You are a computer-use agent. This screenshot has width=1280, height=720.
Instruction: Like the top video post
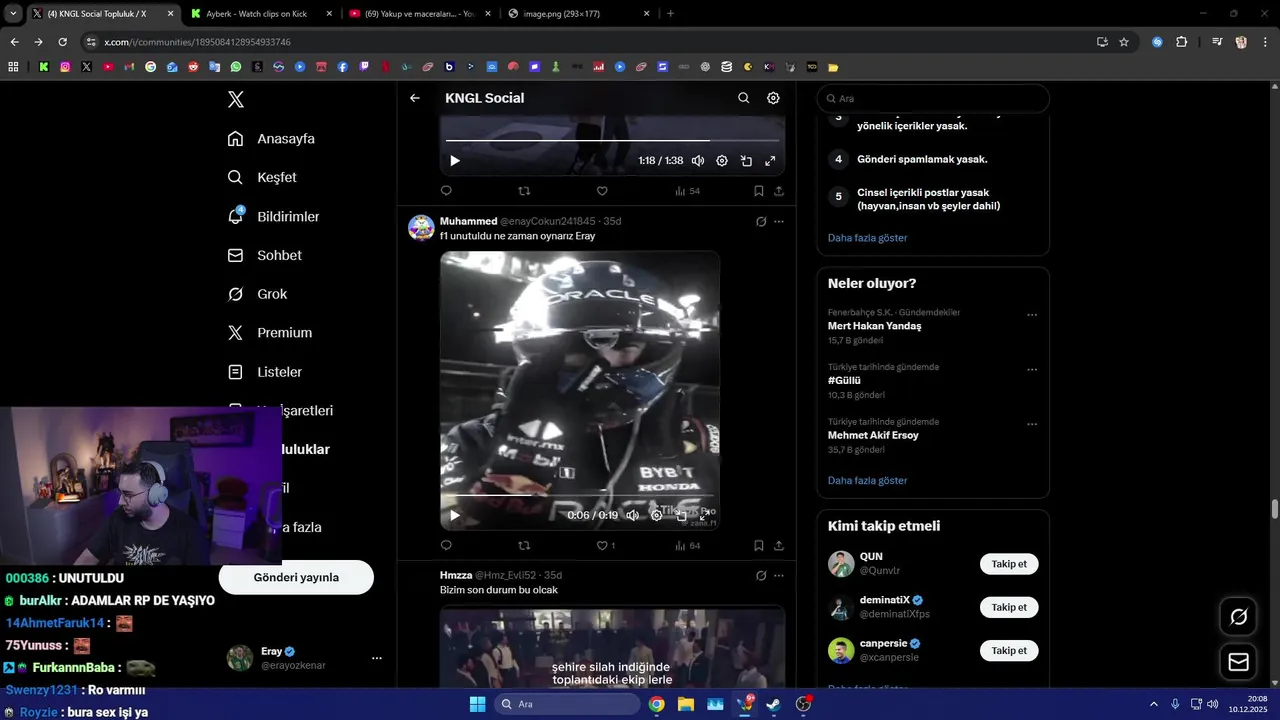(602, 191)
